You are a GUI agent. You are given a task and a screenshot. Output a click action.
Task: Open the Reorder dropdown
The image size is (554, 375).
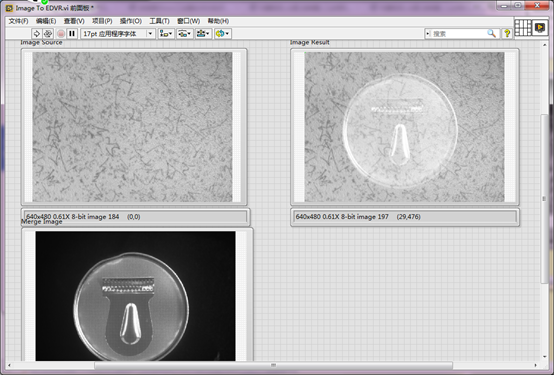223,34
